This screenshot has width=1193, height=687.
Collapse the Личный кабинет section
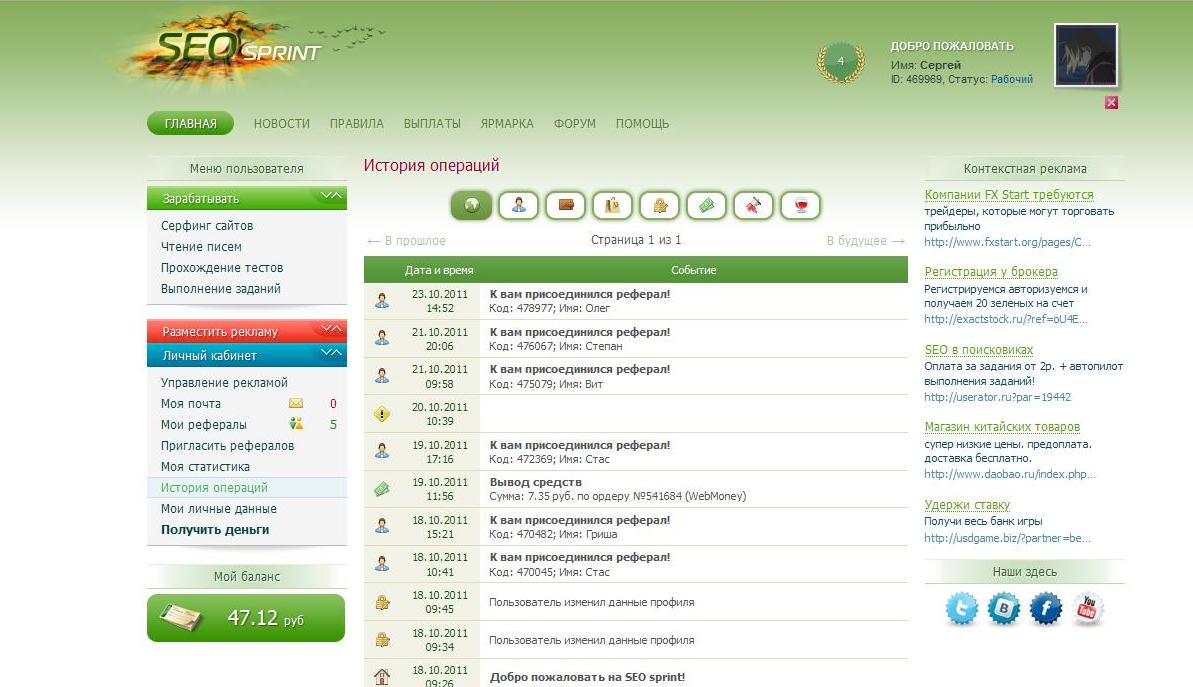click(x=247, y=355)
